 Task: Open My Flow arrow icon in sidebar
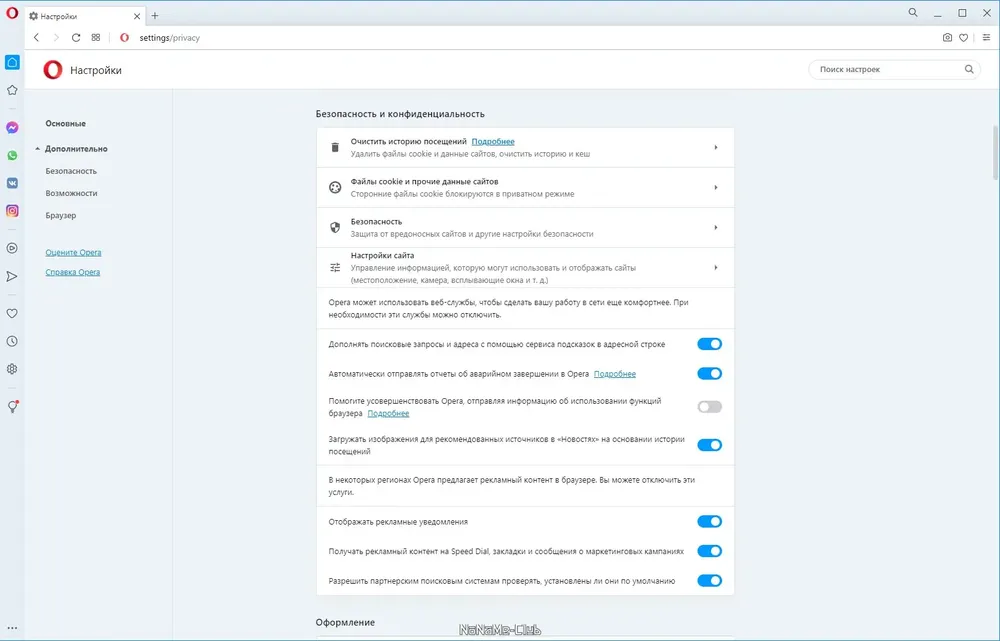click(x=12, y=276)
